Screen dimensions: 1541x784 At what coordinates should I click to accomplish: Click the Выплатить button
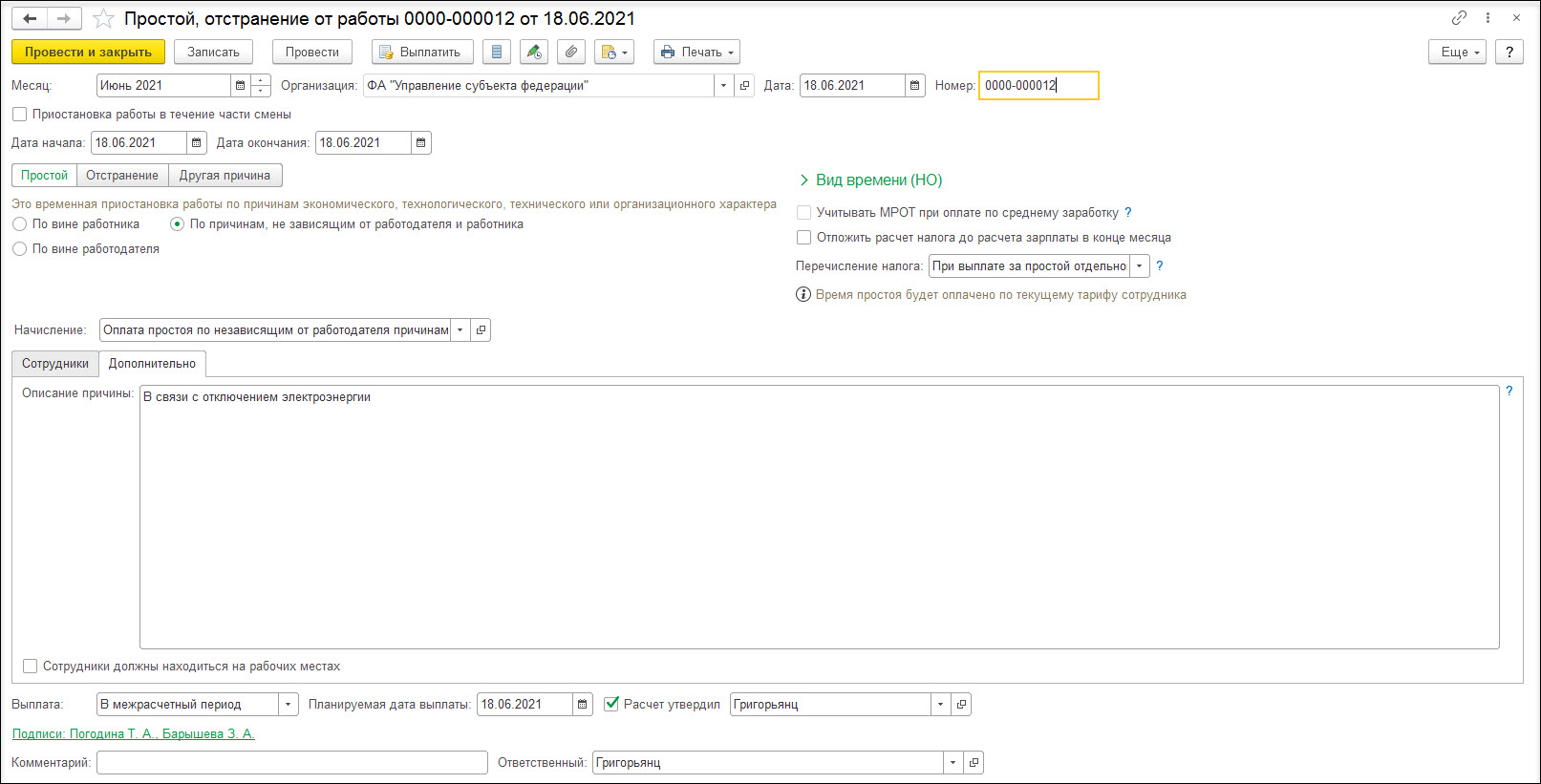click(x=422, y=52)
